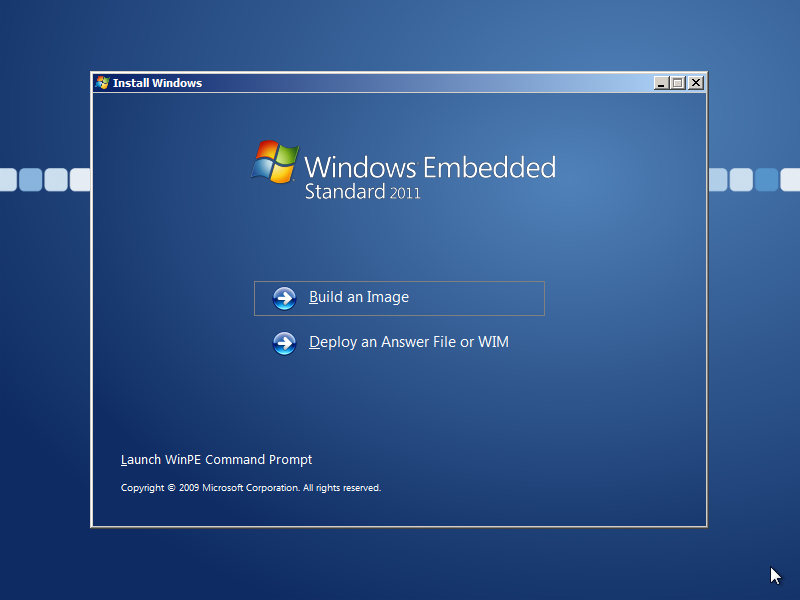Click the blue arrow icon beside Build an Image
Screen dimensions: 800x600
click(284, 298)
